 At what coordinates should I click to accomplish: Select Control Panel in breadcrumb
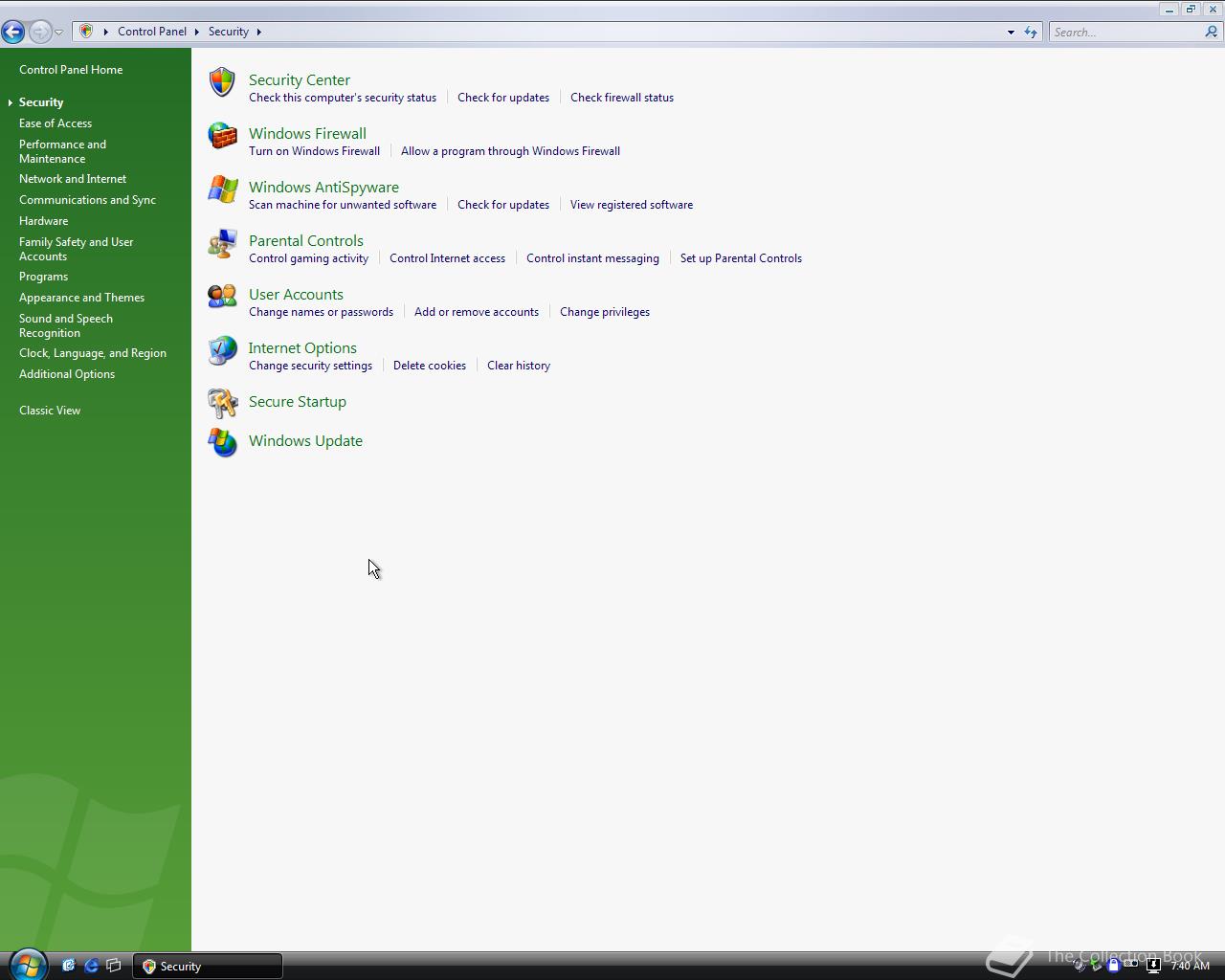[x=152, y=32]
